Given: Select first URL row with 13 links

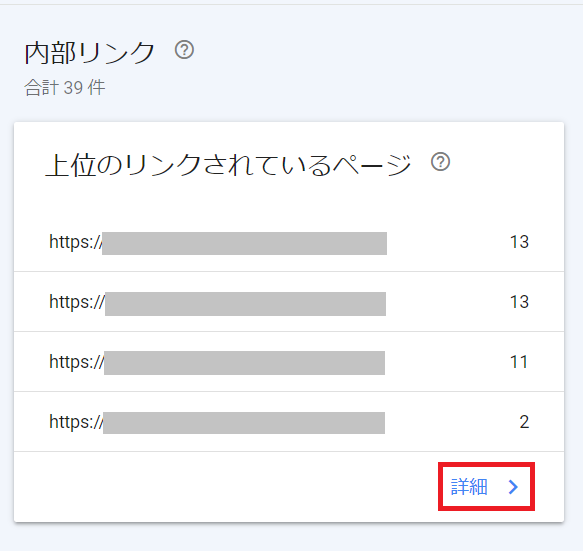Looking at the screenshot, I should coord(289,242).
